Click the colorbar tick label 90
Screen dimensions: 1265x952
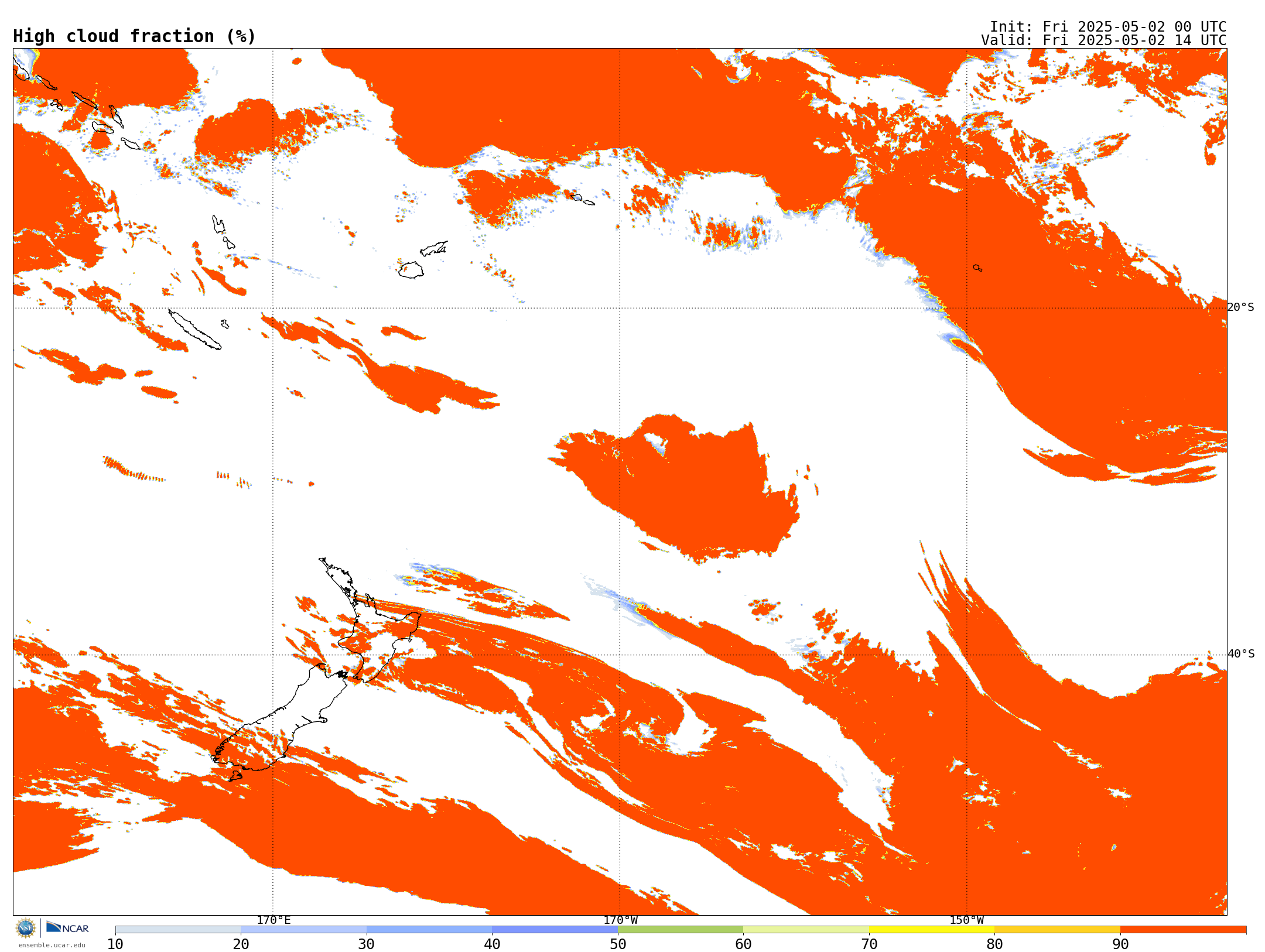[1120, 944]
